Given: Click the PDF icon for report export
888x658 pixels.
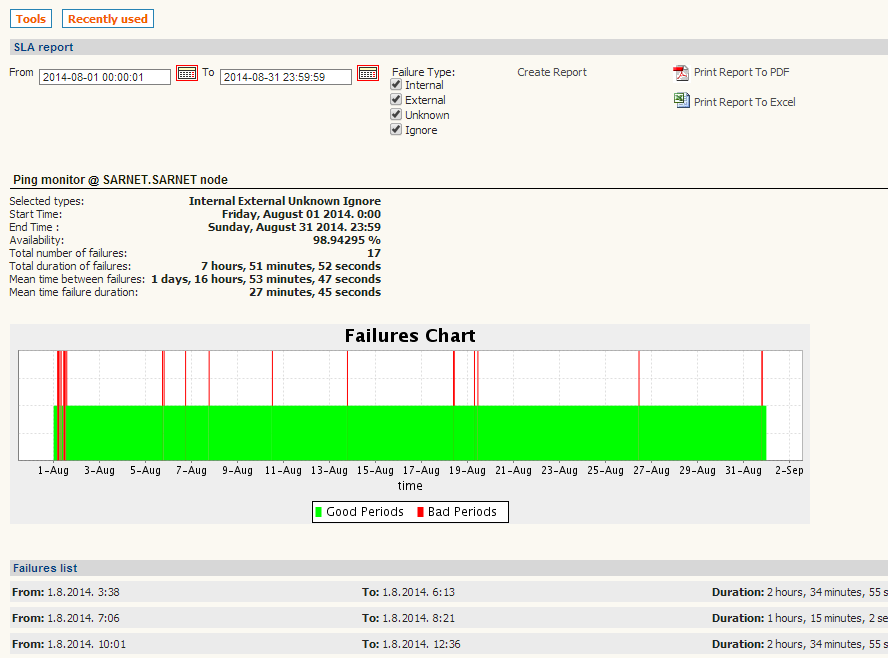Looking at the screenshot, I should (x=681, y=73).
